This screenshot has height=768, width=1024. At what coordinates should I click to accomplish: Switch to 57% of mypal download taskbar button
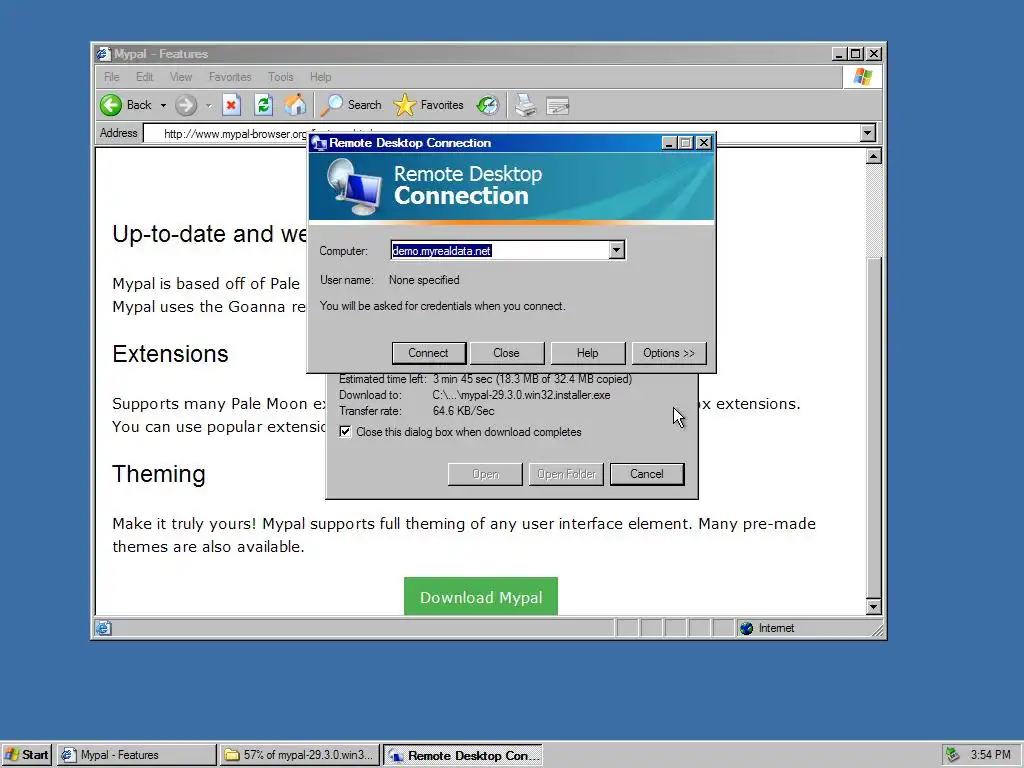point(300,755)
